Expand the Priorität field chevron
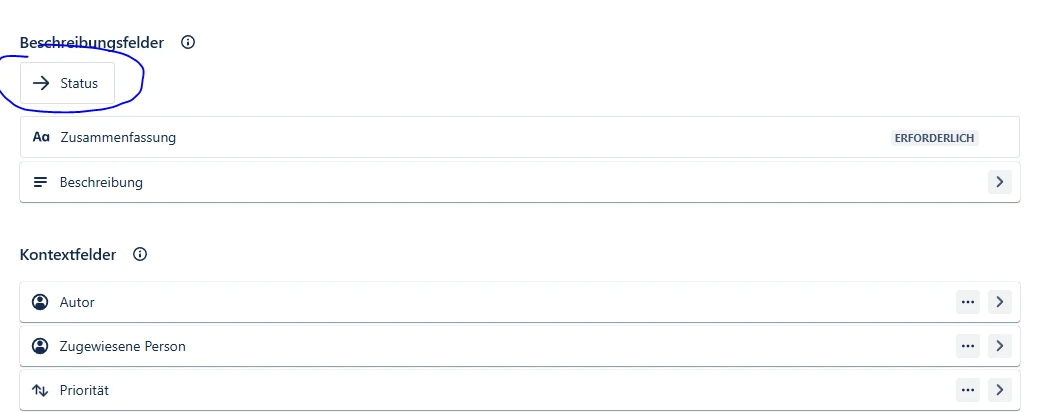The width and height of the screenshot is (1037, 412). click(1000, 390)
